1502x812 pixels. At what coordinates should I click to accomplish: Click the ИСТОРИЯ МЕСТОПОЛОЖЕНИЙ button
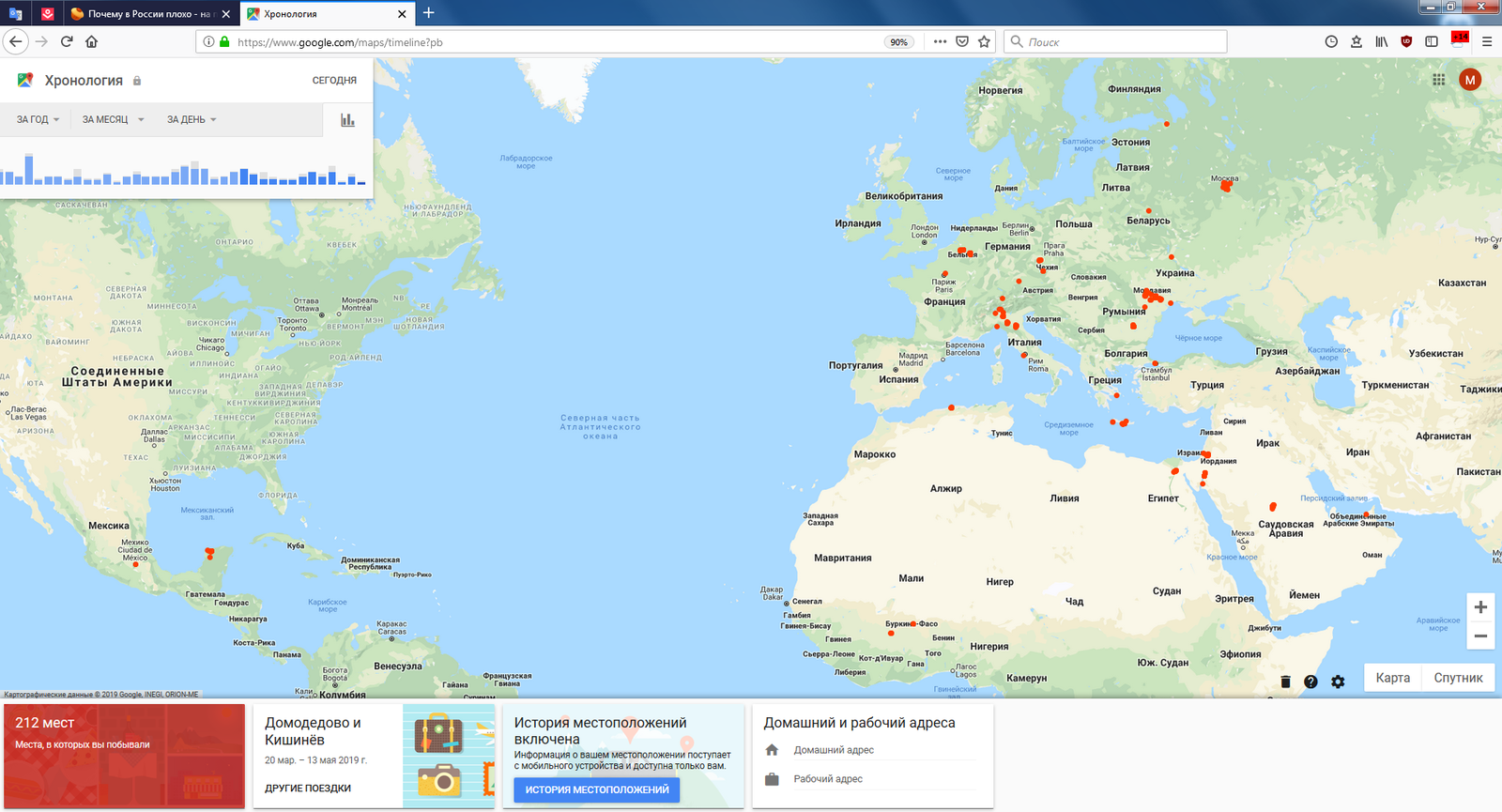pos(596,789)
